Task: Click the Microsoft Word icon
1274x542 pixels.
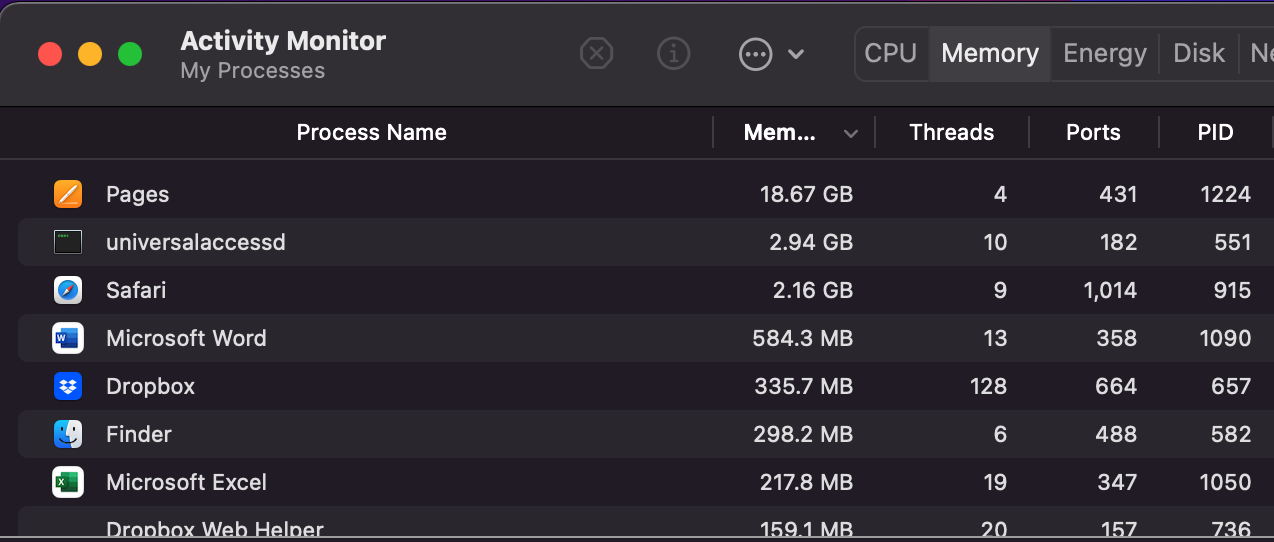Action: coord(68,338)
